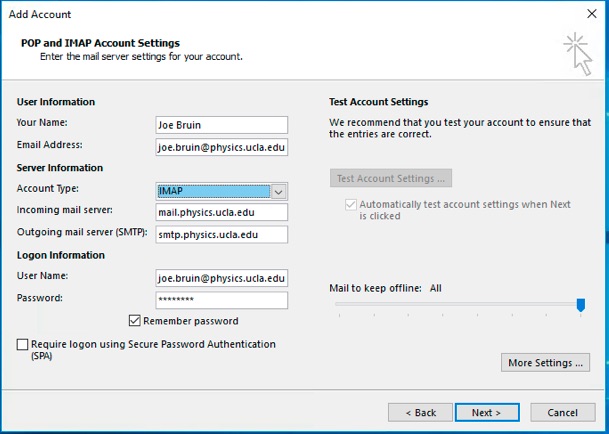Image resolution: width=609 pixels, height=434 pixels.
Task: Open More Settings dialog
Action: pyautogui.click(x=545, y=363)
